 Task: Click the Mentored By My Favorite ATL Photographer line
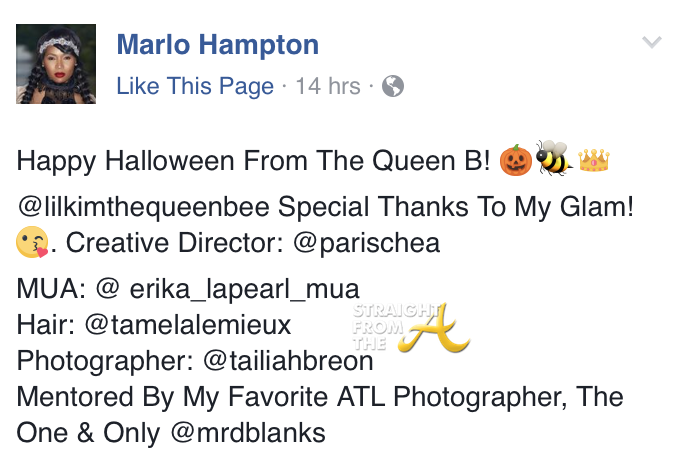[x=320, y=397]
